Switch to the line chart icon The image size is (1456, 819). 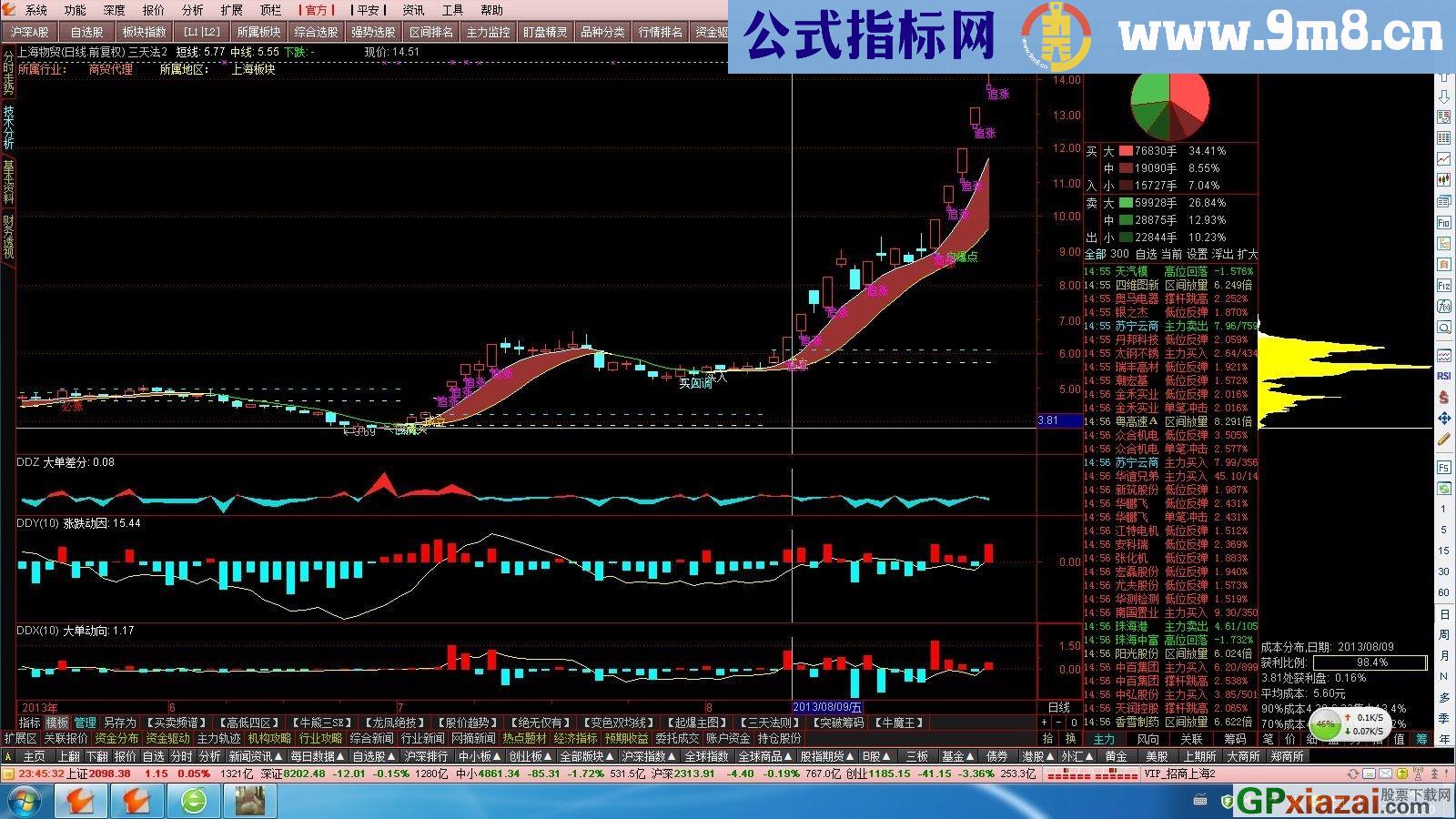[x=1444, y=157]
